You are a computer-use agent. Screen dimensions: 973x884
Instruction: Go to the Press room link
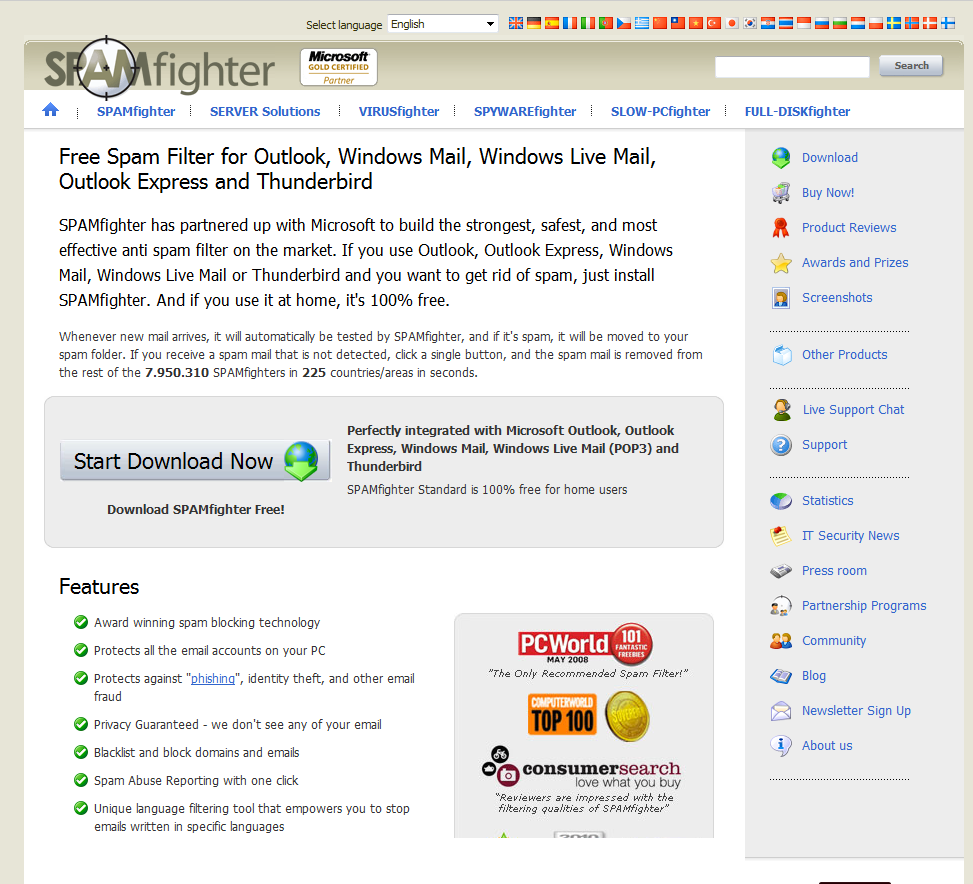[834, 571]
